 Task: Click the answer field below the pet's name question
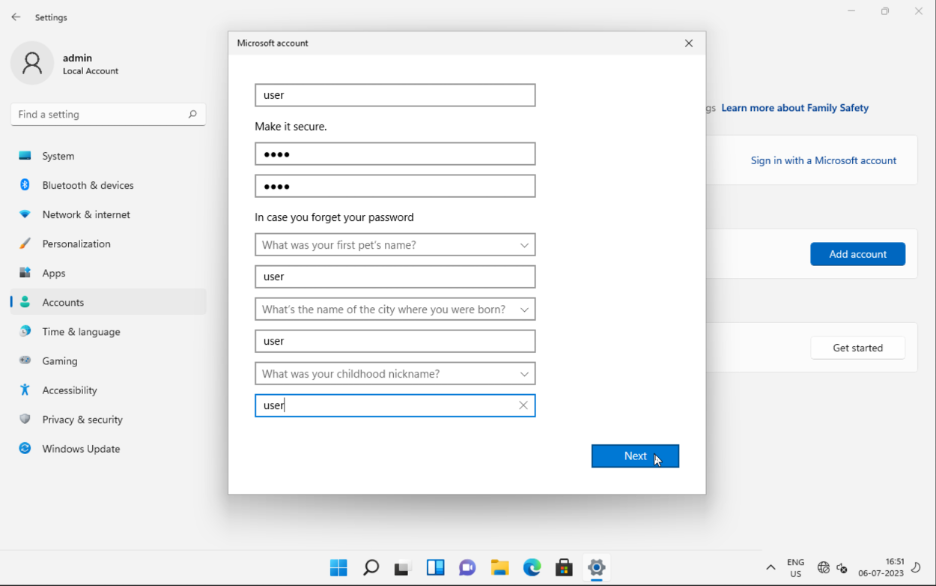[x=395, y=277]
